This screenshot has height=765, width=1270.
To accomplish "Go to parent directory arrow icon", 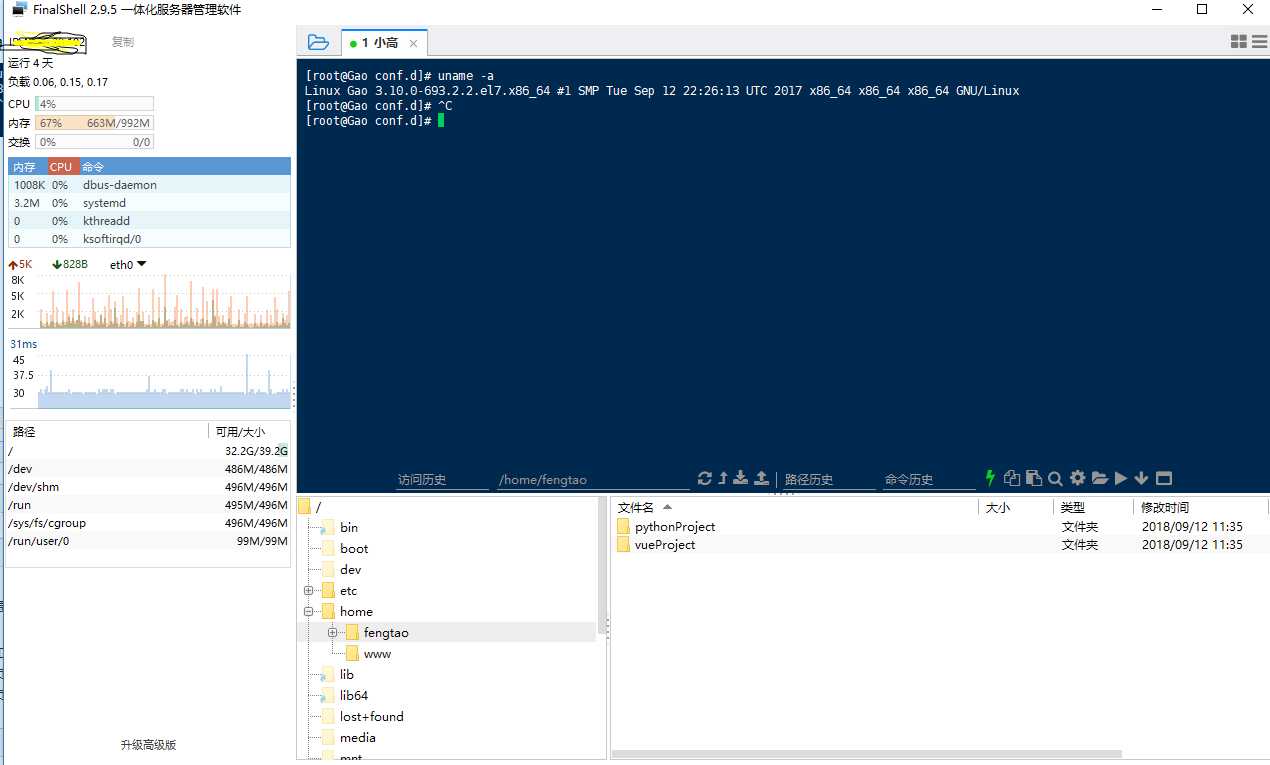I will click(x=723, y=478).
